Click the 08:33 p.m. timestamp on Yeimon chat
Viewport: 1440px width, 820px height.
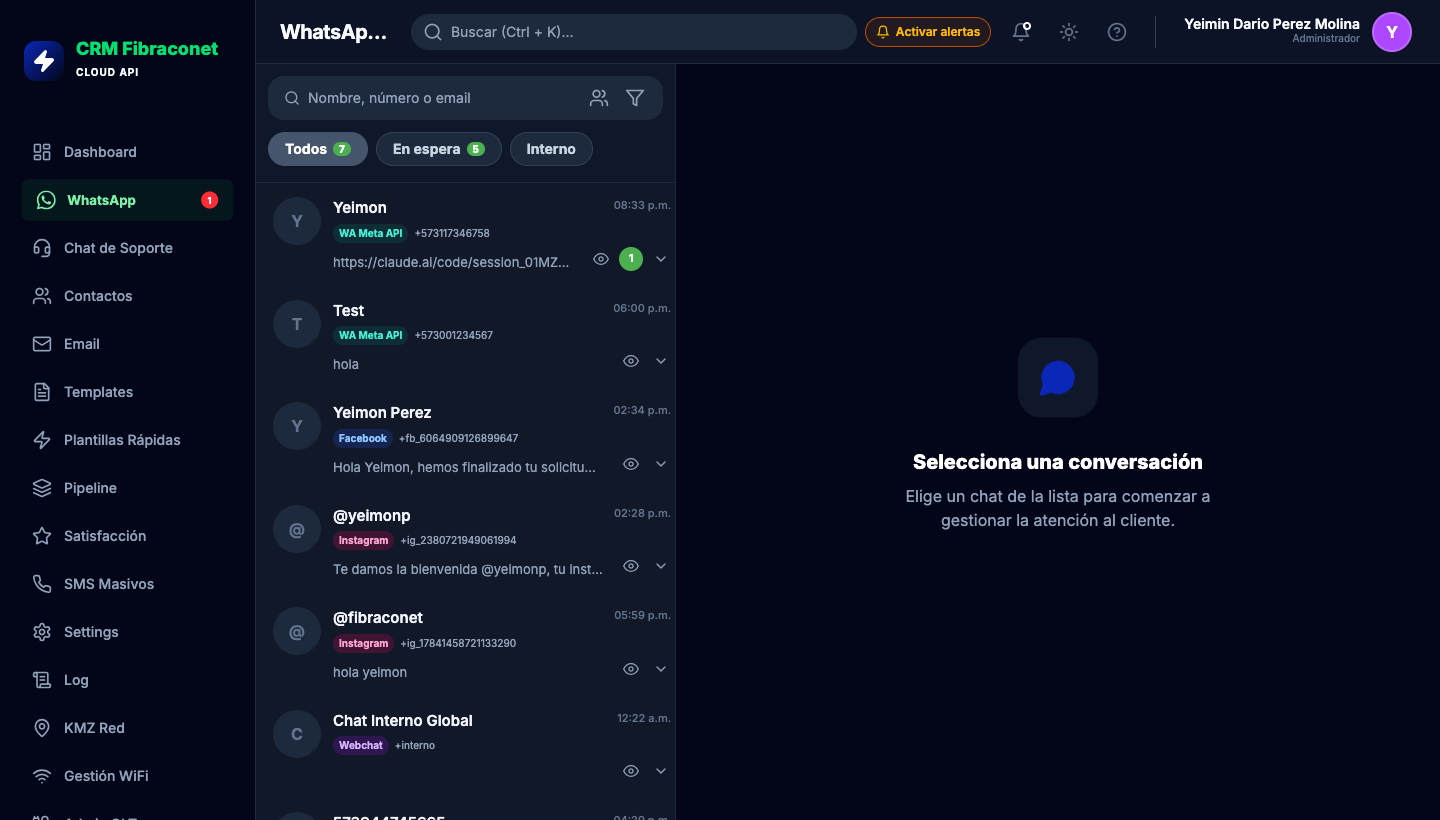pyautogui.click(x=642, y=205)
